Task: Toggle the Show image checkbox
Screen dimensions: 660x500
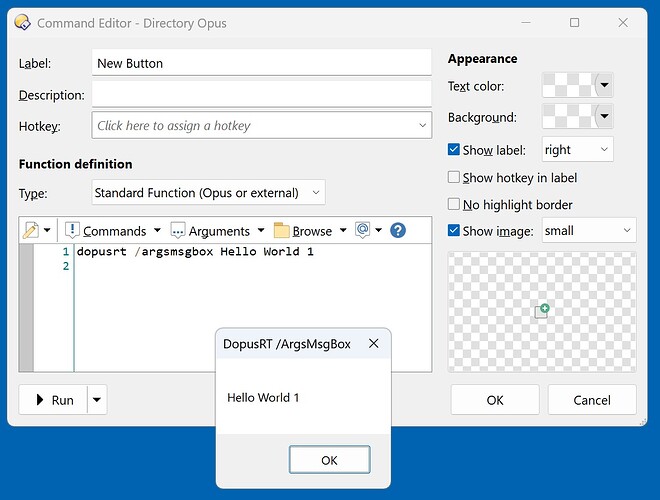Action: [453, 230]
